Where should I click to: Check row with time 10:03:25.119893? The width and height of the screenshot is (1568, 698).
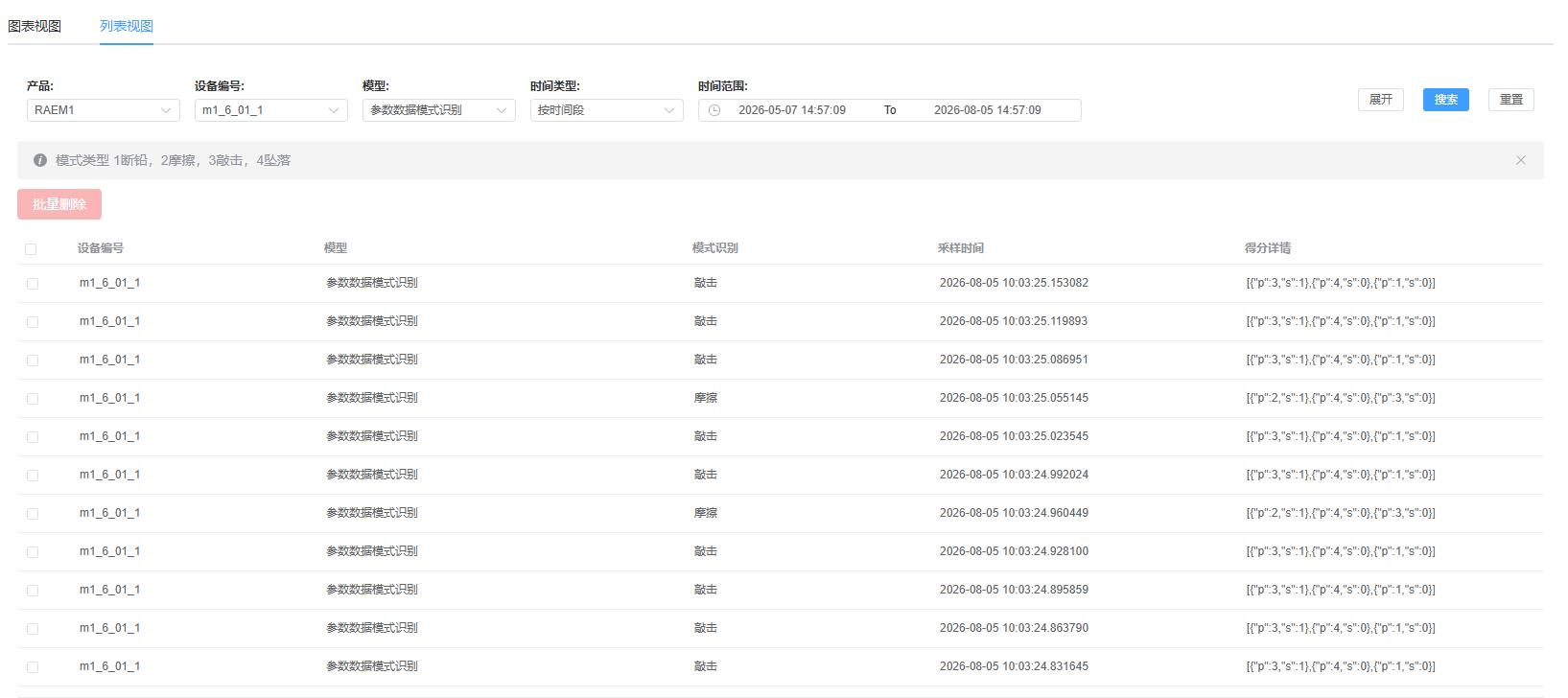[x=33, y=322]
